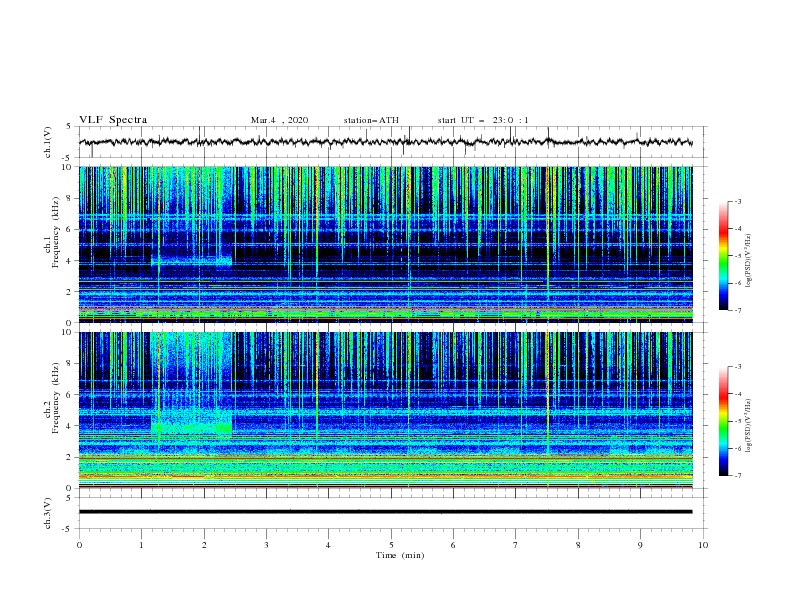Click the ch.2 frequency axis "8" tick label
Image resolution: width=792 pixels, height=612 pixels.
point(69,364)
